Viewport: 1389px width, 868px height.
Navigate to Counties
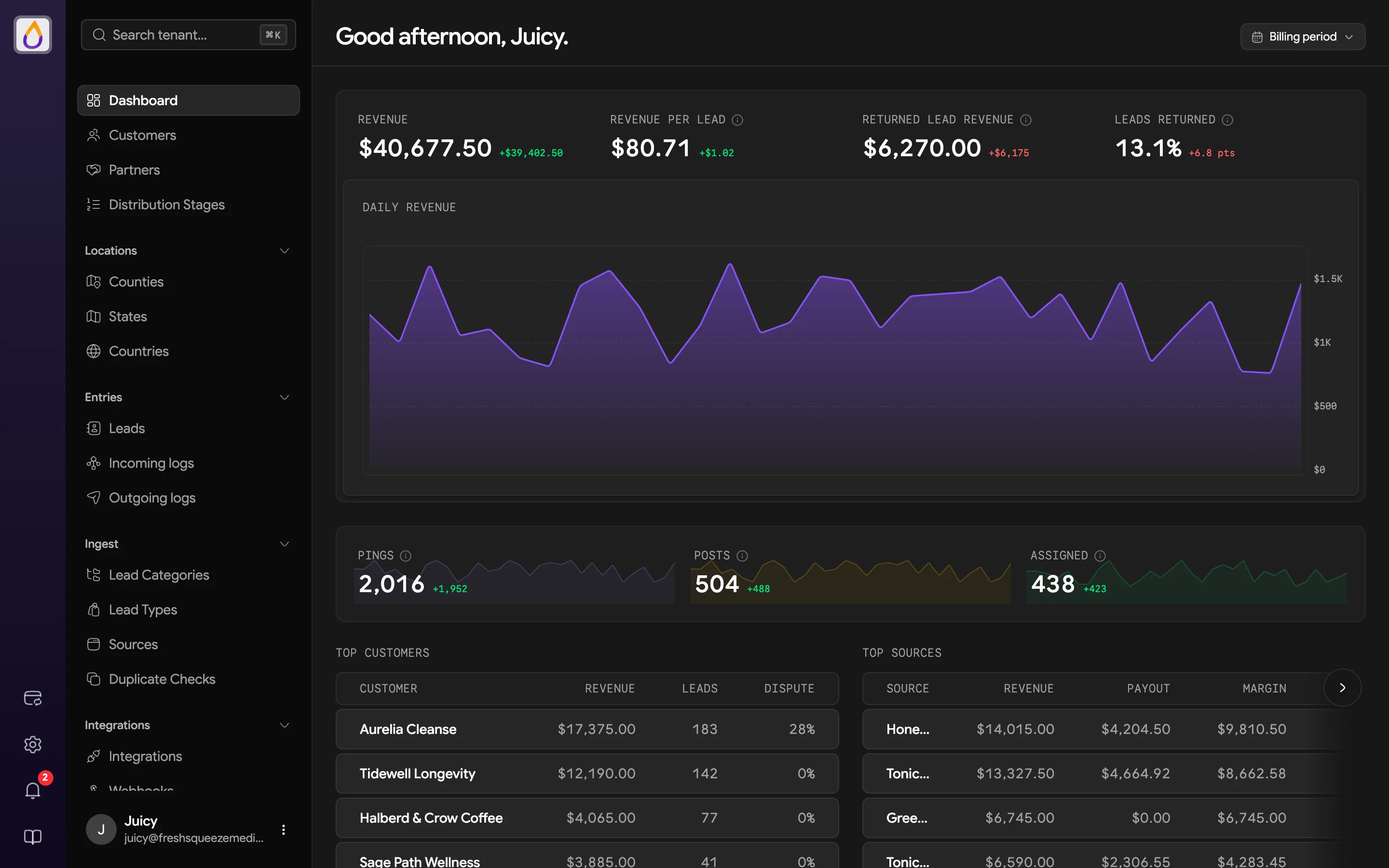point(188,282)
